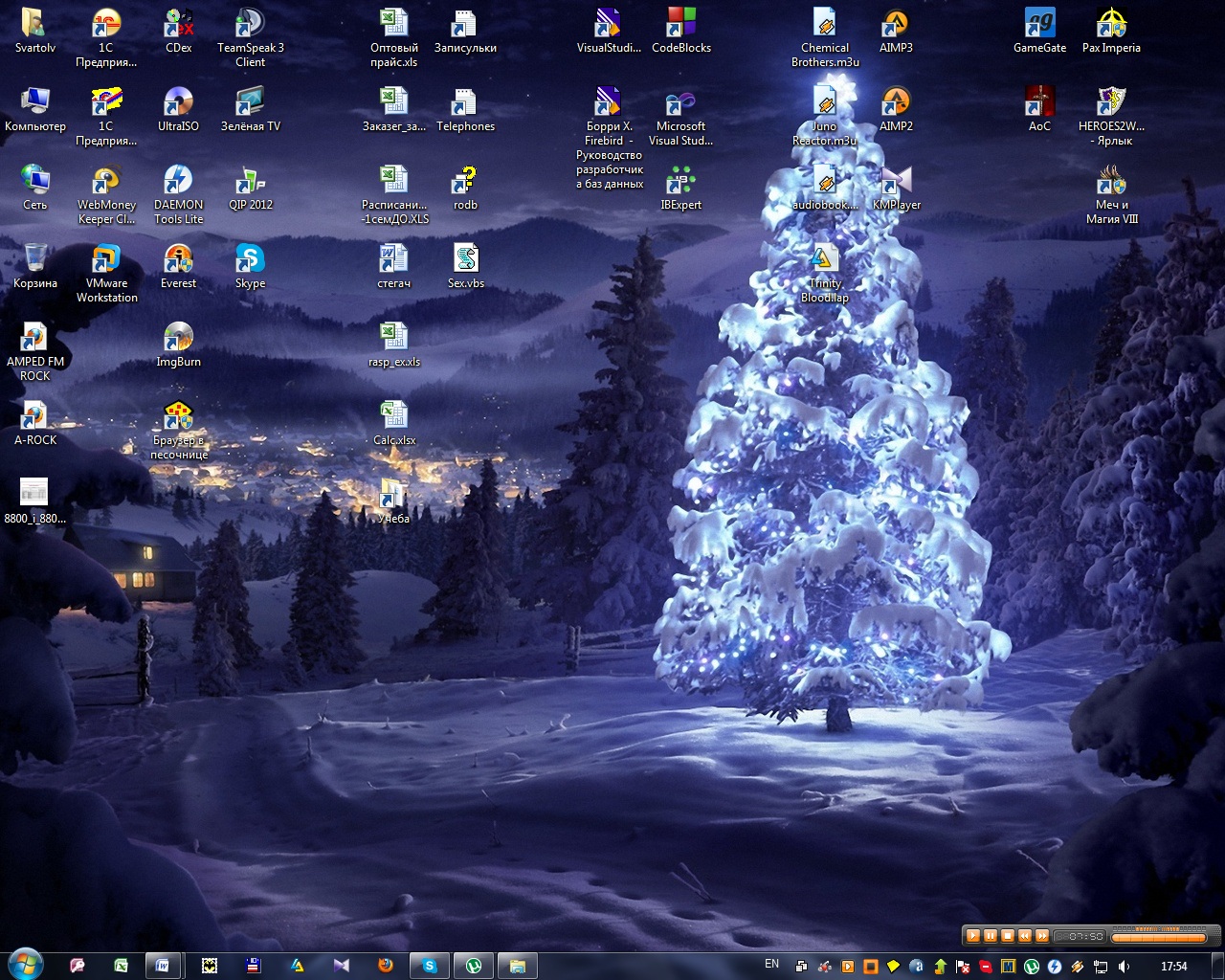Viewport: 1225px width, 980px height.
Task: Stop playback in the mini player widget
Action: (1008, 936)
